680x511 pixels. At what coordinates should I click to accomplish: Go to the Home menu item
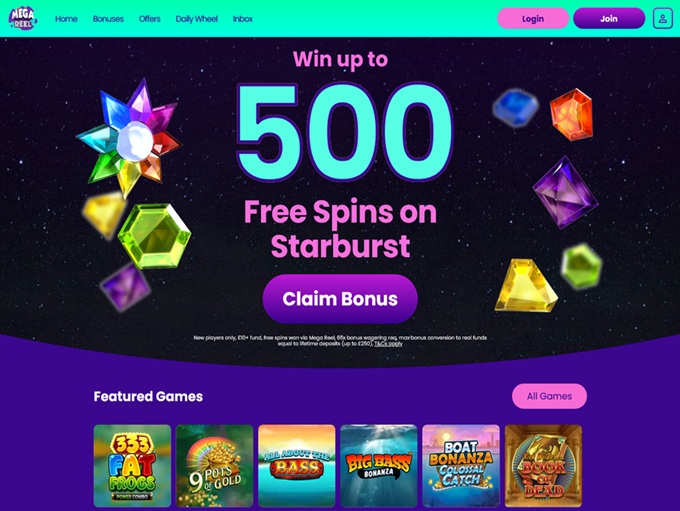coord(66,19)
